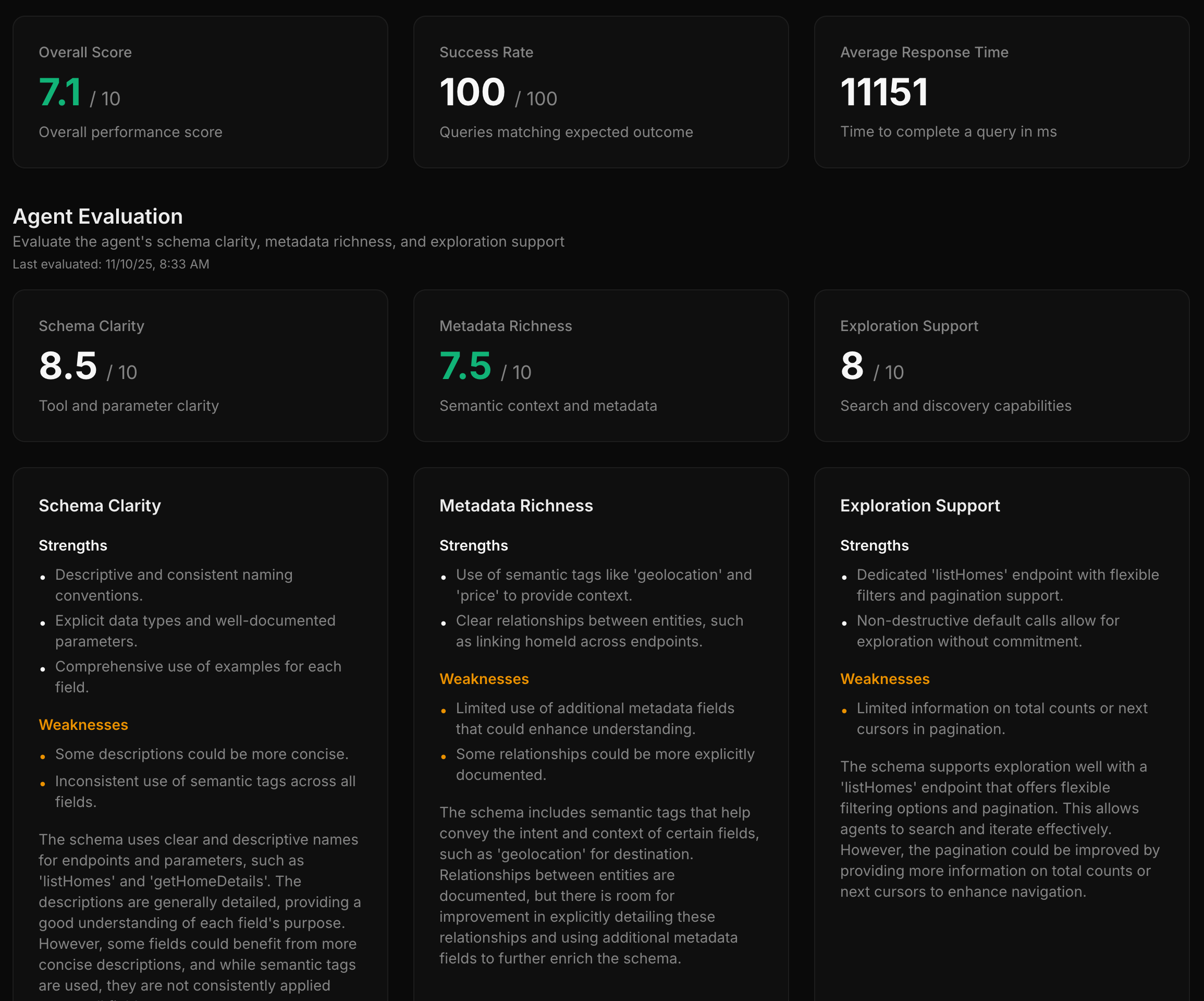1204x1001 pixels.
Task: Click the Schema Clarity 8.5 score
Action: tap(68, 366)
